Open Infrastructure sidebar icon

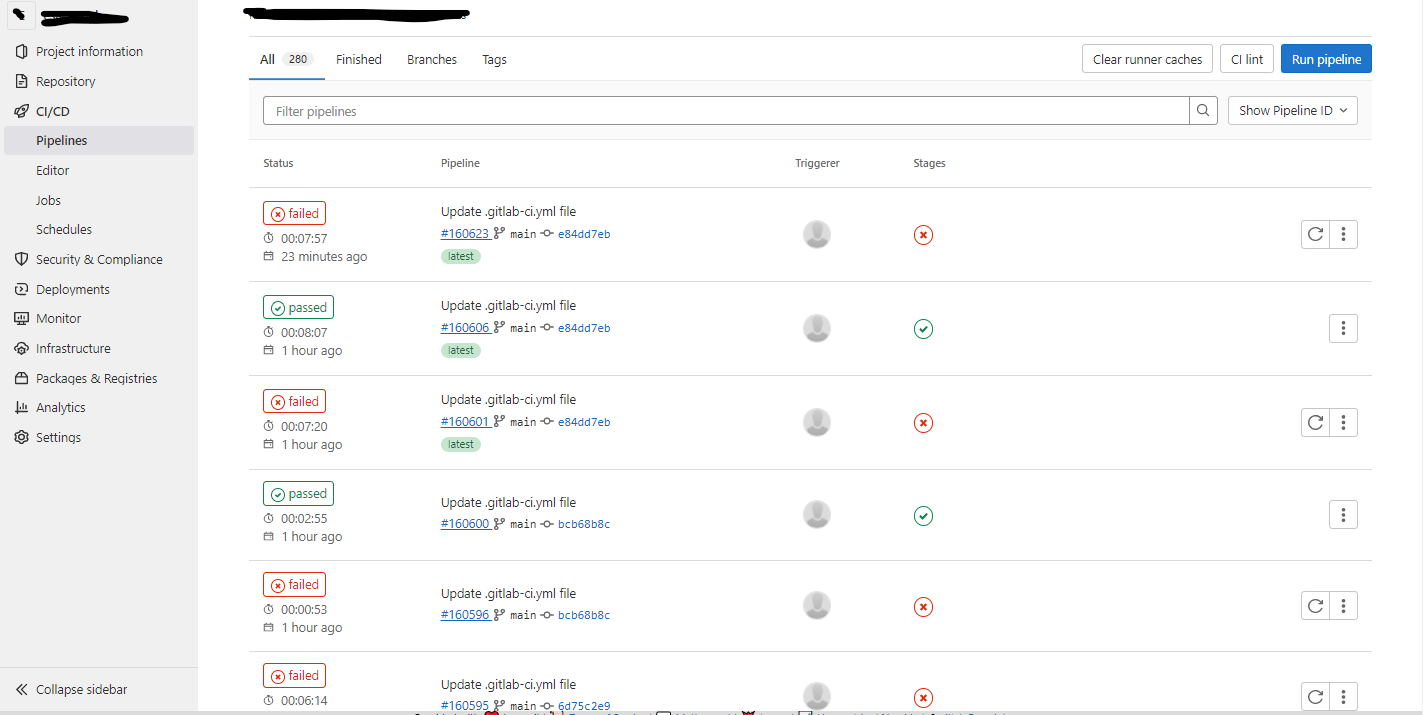(x=21, y=348)
